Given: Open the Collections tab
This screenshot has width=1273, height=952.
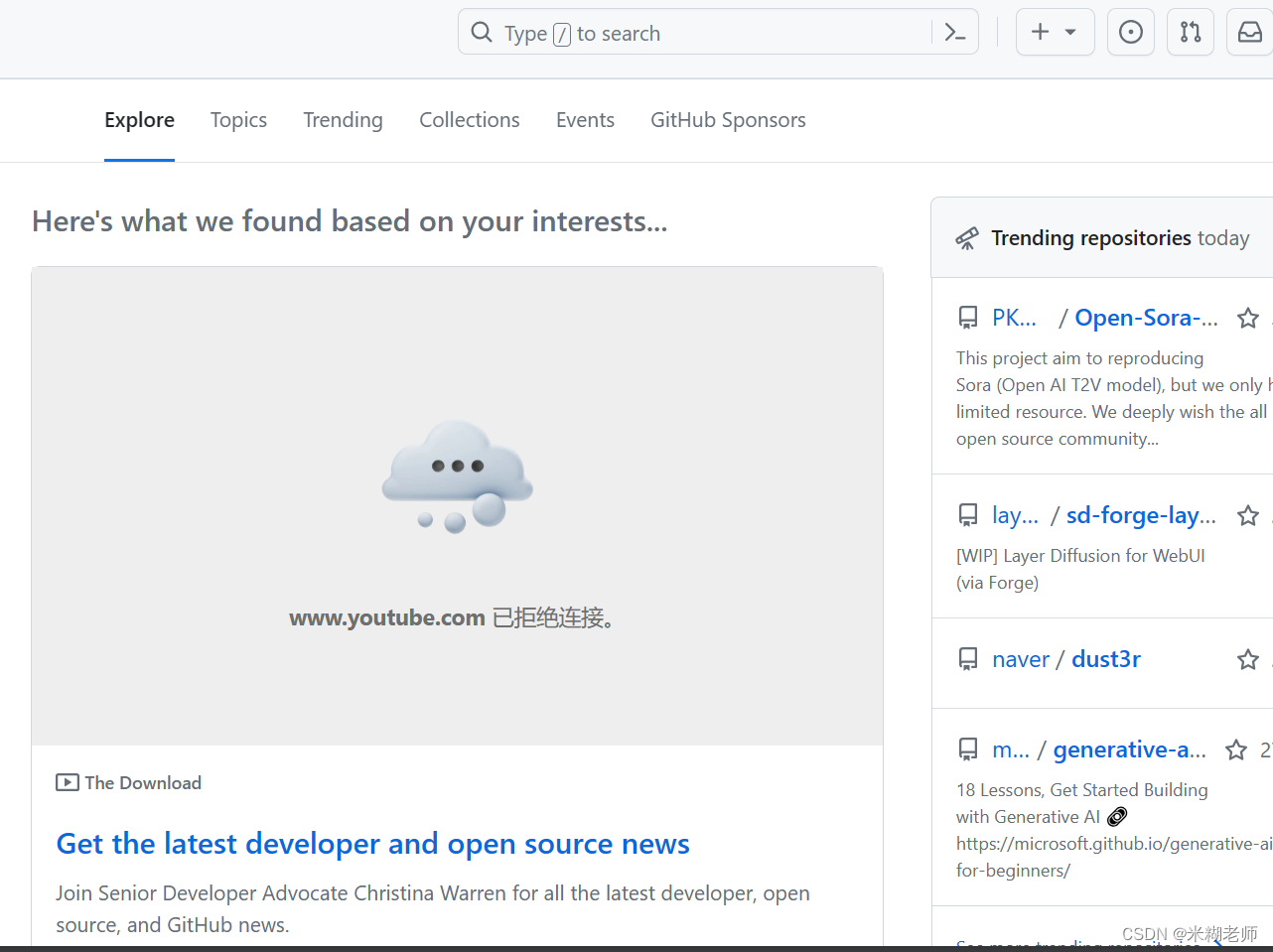Looking at the screenshot, I should click(x=469, y=120).
